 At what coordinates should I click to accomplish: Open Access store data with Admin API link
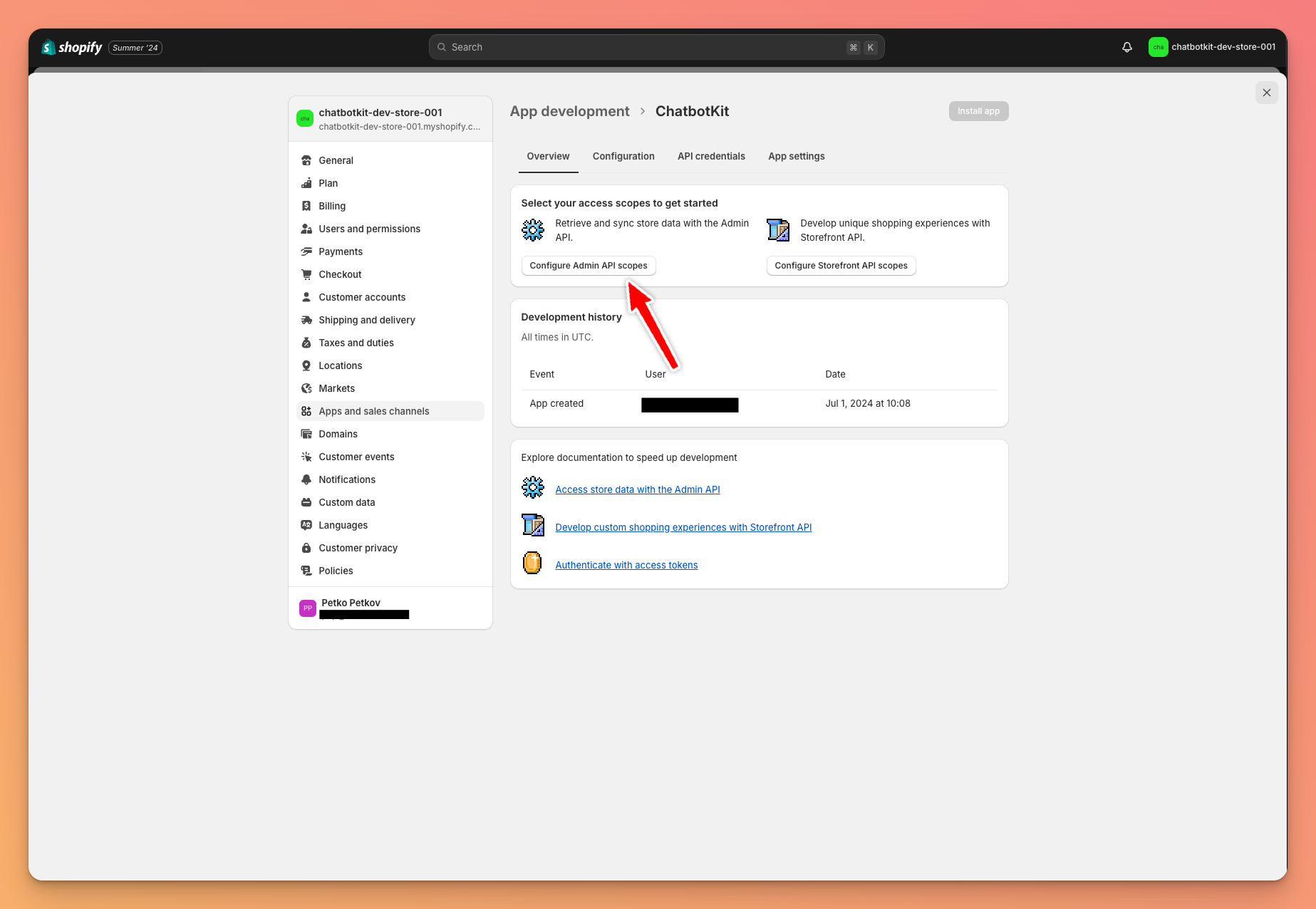638,489
